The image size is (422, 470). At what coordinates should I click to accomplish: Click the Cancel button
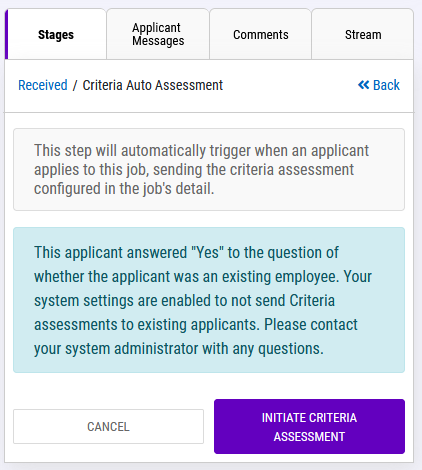[108, 426]
